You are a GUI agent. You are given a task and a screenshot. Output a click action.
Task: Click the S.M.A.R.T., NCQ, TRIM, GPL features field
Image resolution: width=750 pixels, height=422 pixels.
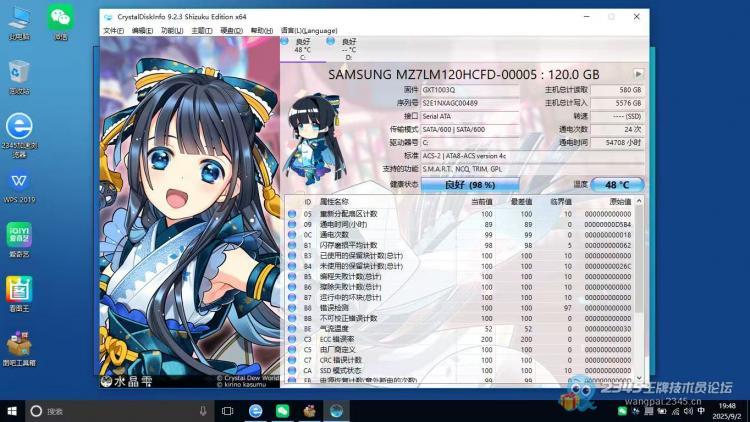click(x=532, y=169)
